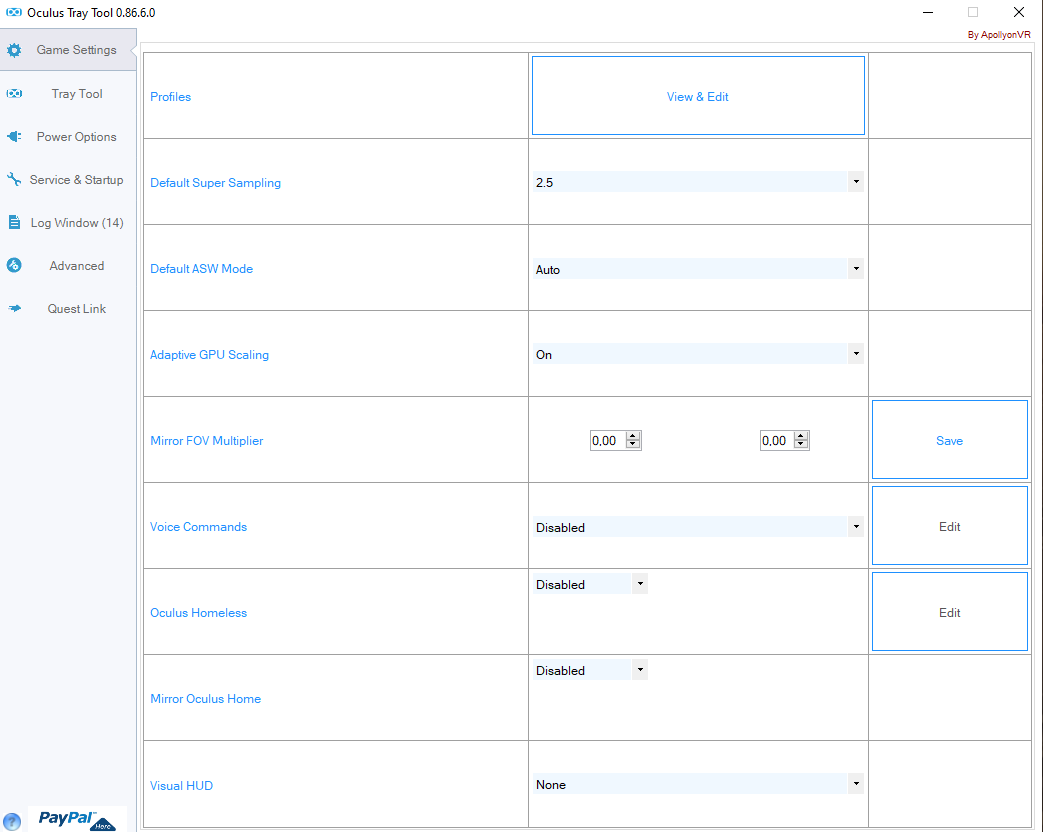The image size is (1043, 832).
Task: Click the Voice Commands label
Action: click(x=198, y=527)
